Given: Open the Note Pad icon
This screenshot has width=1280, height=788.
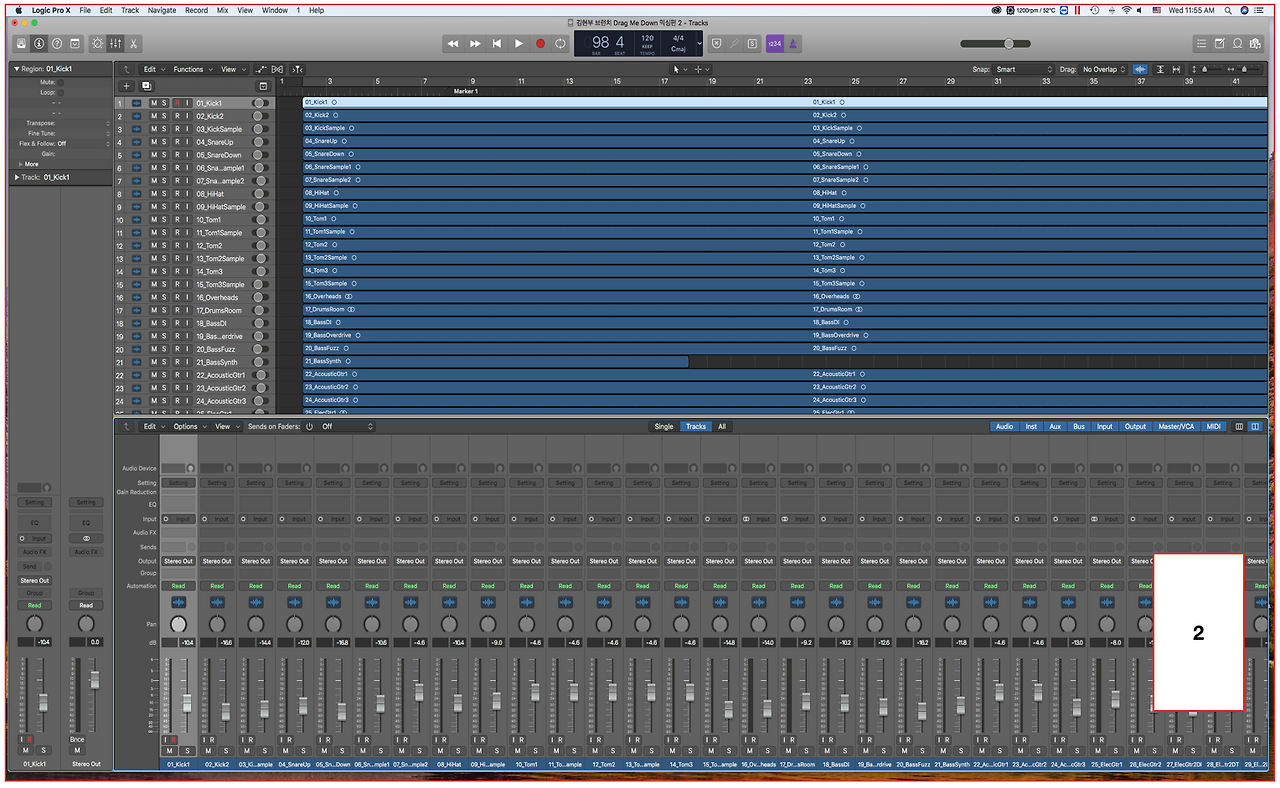Looking at the screenshot, I should pos(1220,43).
